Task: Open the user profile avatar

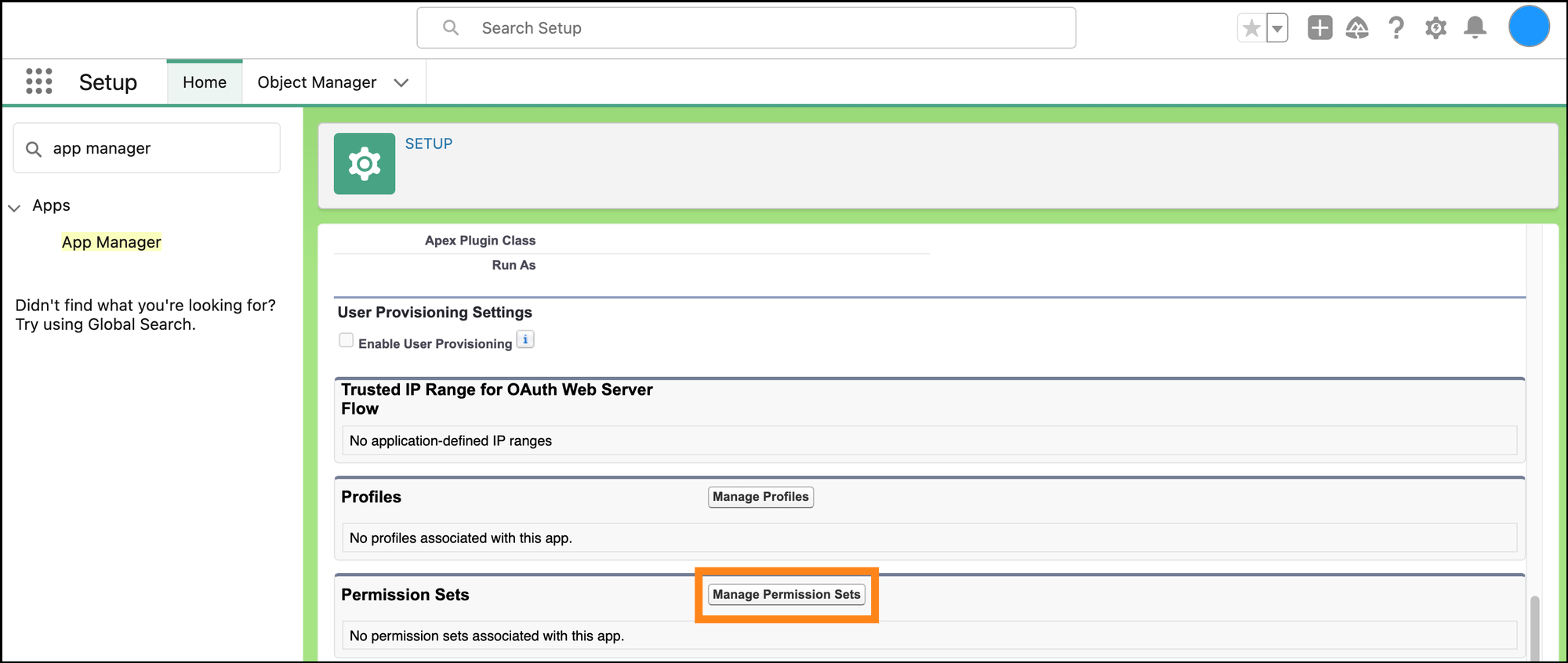Action: click(1529, 27)
